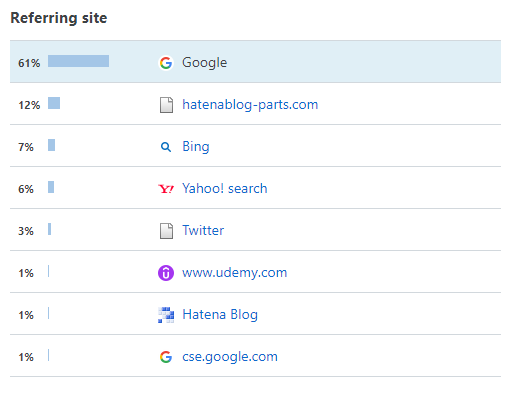Viewport: 512px width, 394px height.
Task: Open the Yahoo! search referrer link
Action: (x=225, y=189)
